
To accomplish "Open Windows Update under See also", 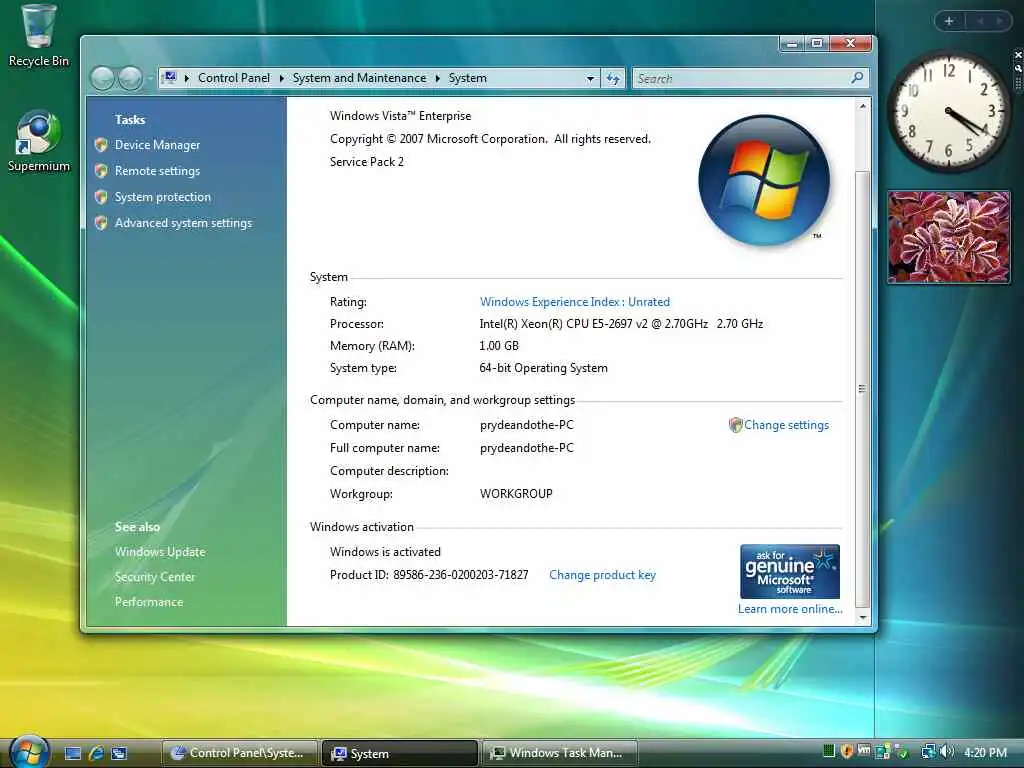I will pyautogui.click(x=160, y=552).
